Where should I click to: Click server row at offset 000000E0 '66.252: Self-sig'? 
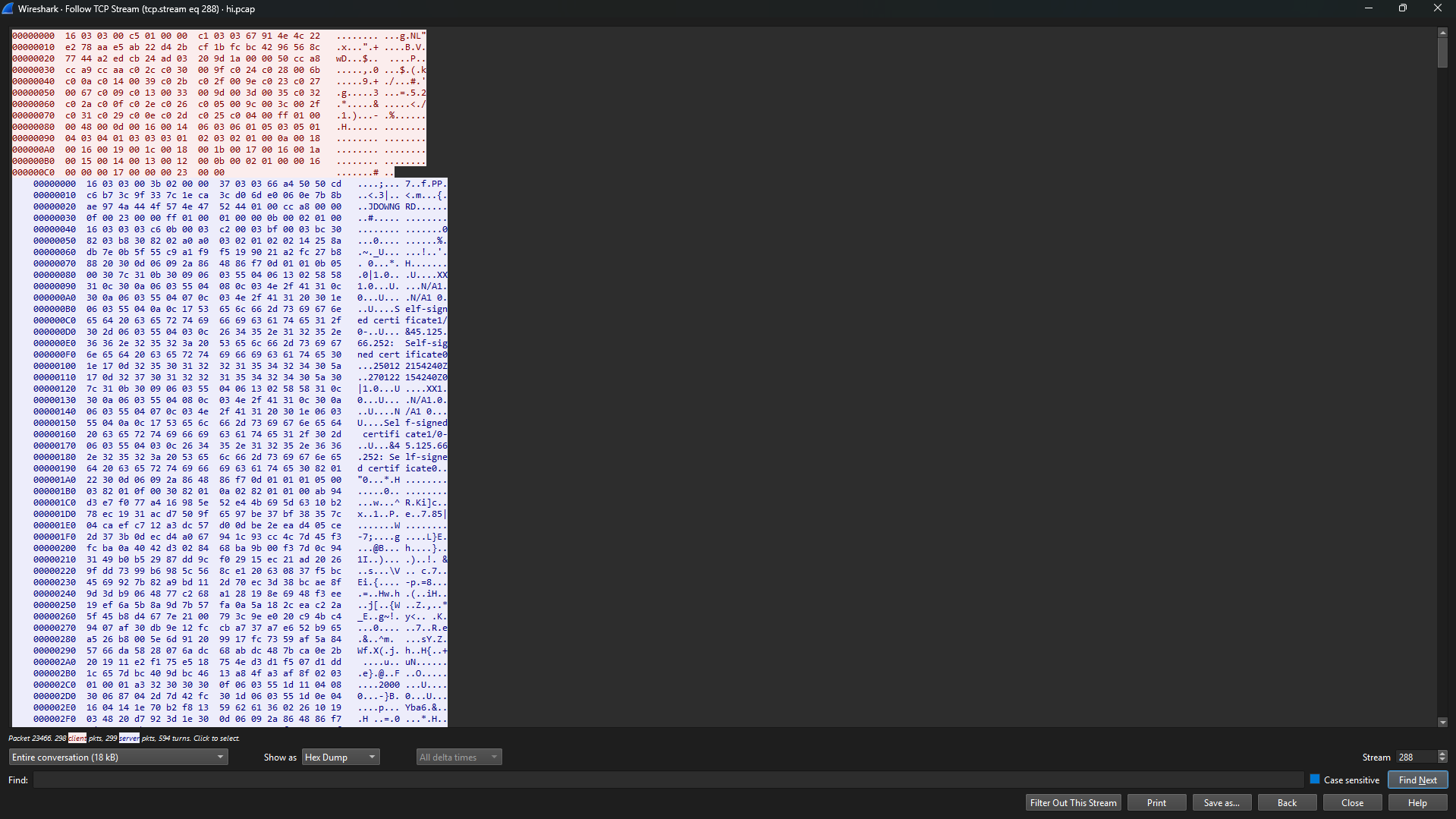pyautogui.click(x=240, y=343)
